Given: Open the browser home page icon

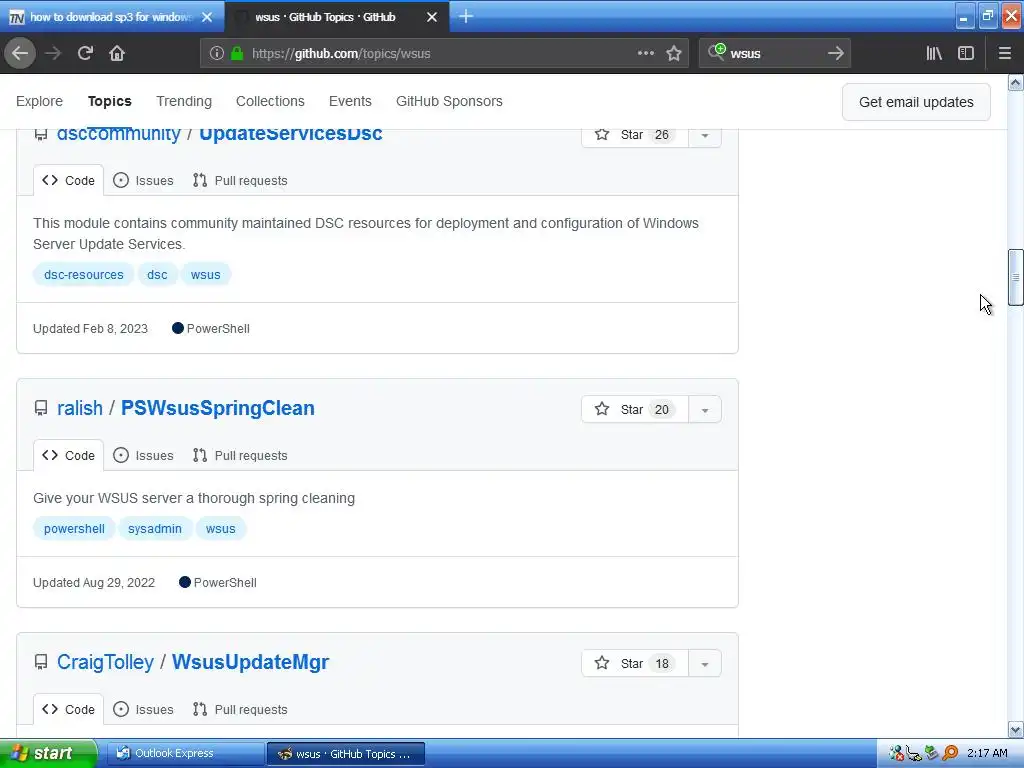Looking at the screenshot, I should coord(117,53).
